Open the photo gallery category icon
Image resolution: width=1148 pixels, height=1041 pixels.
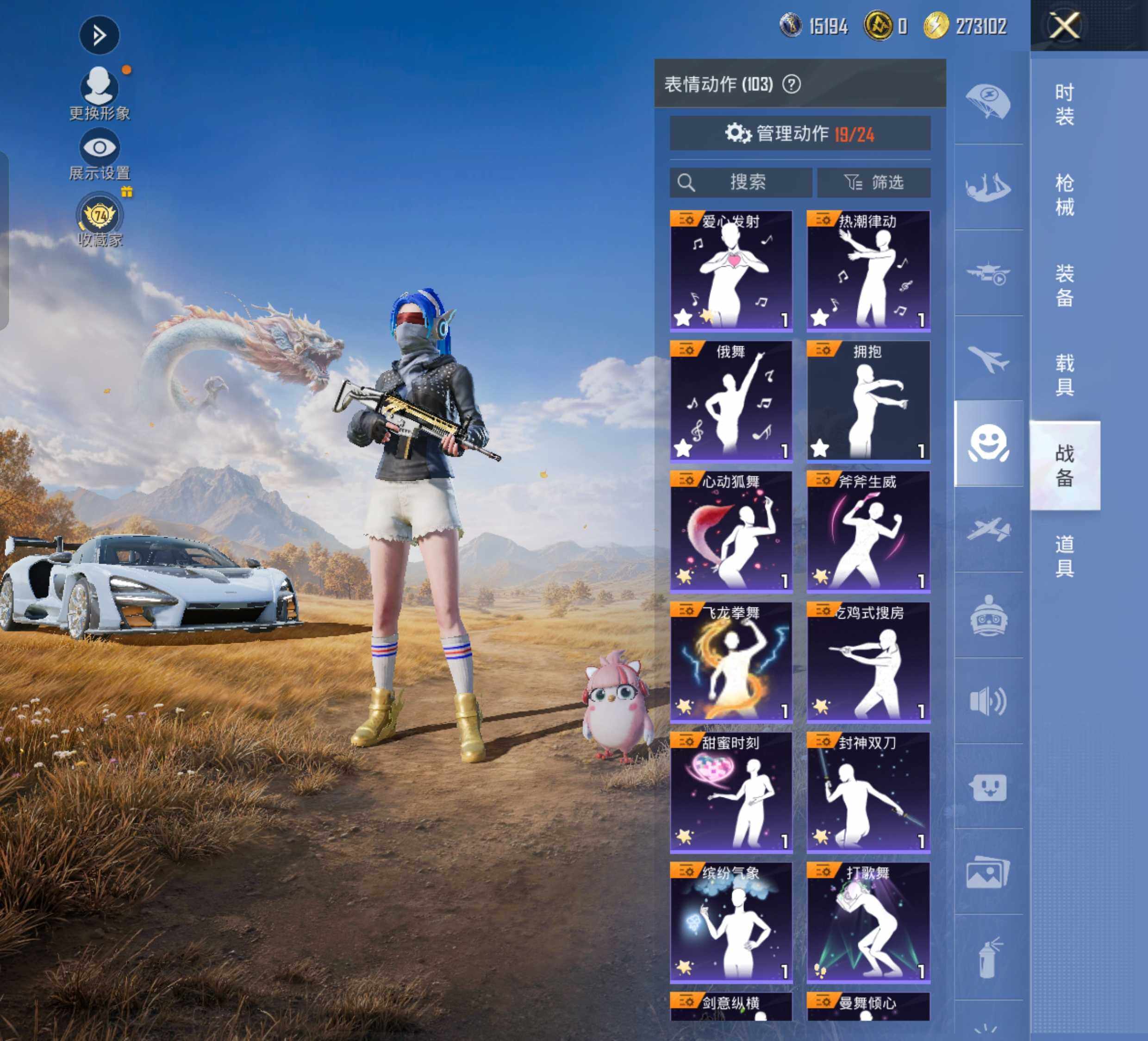pyautogui.click(x=988, y=872)
